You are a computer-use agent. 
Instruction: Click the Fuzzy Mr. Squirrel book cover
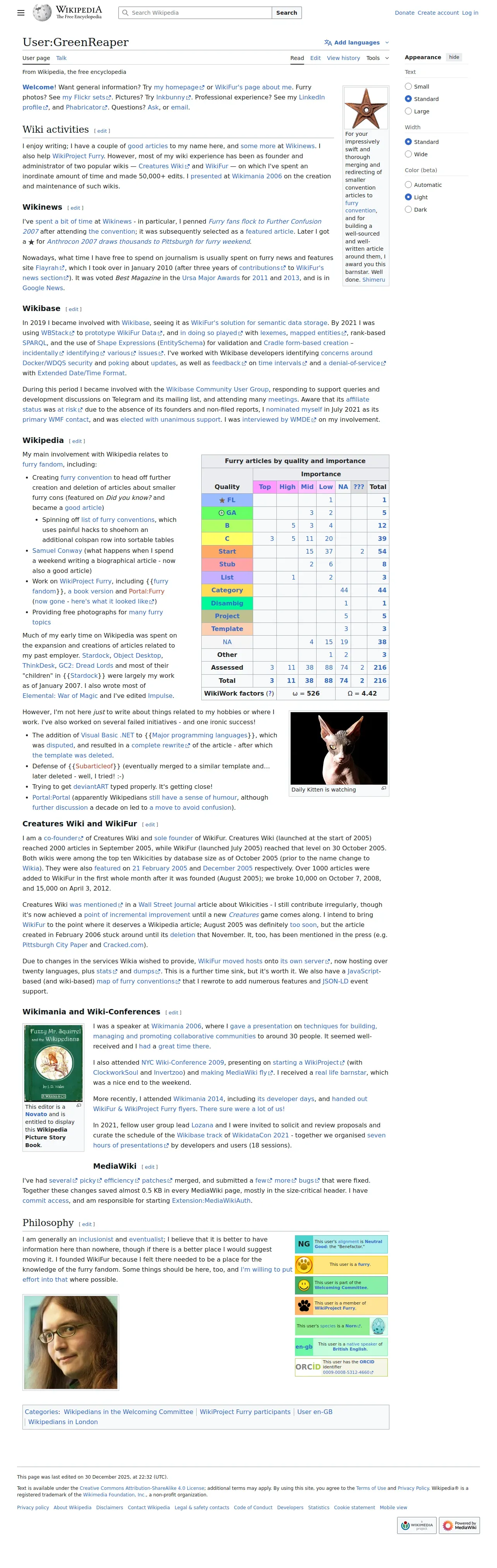pos(53,1063)
